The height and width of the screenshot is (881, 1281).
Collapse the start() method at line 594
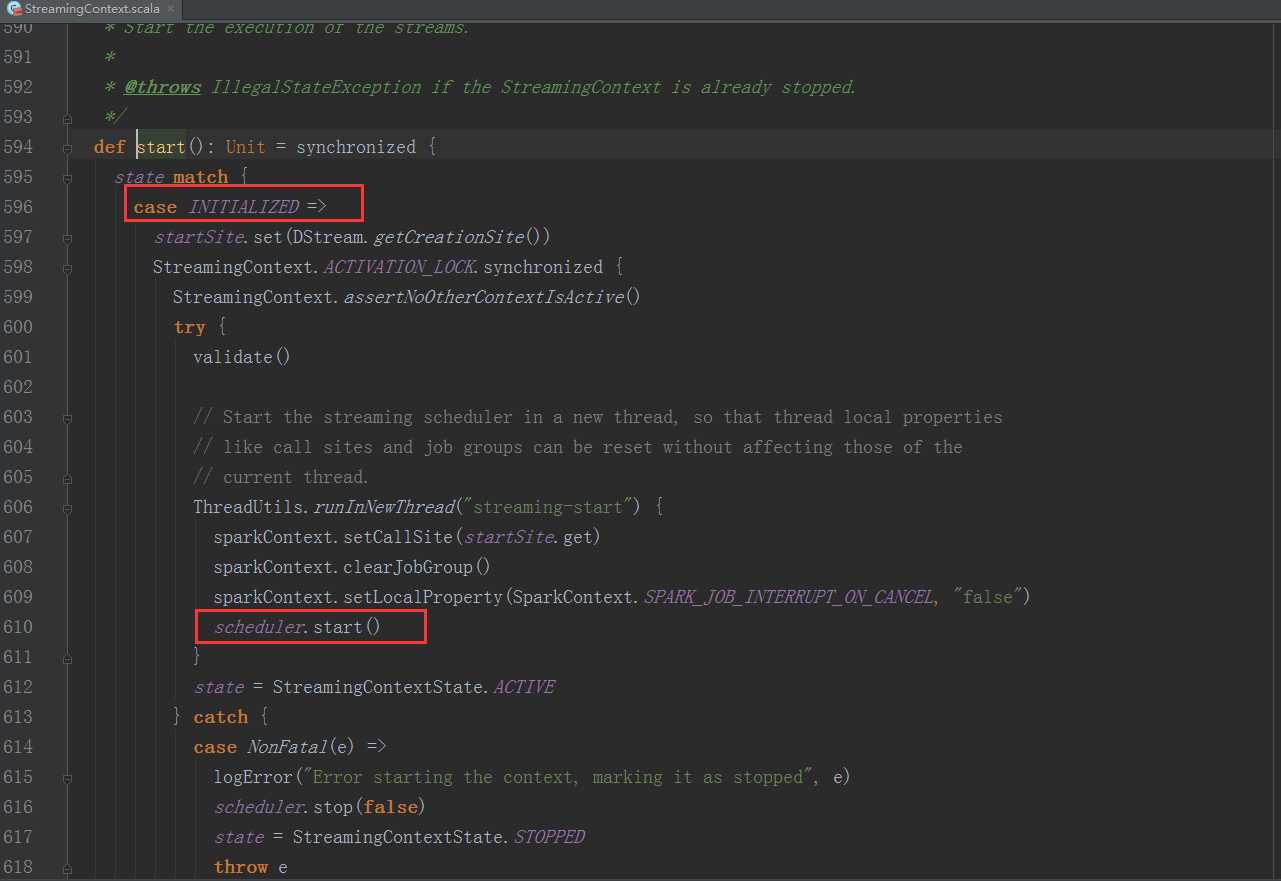pyautogui.click(x=68, y=147)
